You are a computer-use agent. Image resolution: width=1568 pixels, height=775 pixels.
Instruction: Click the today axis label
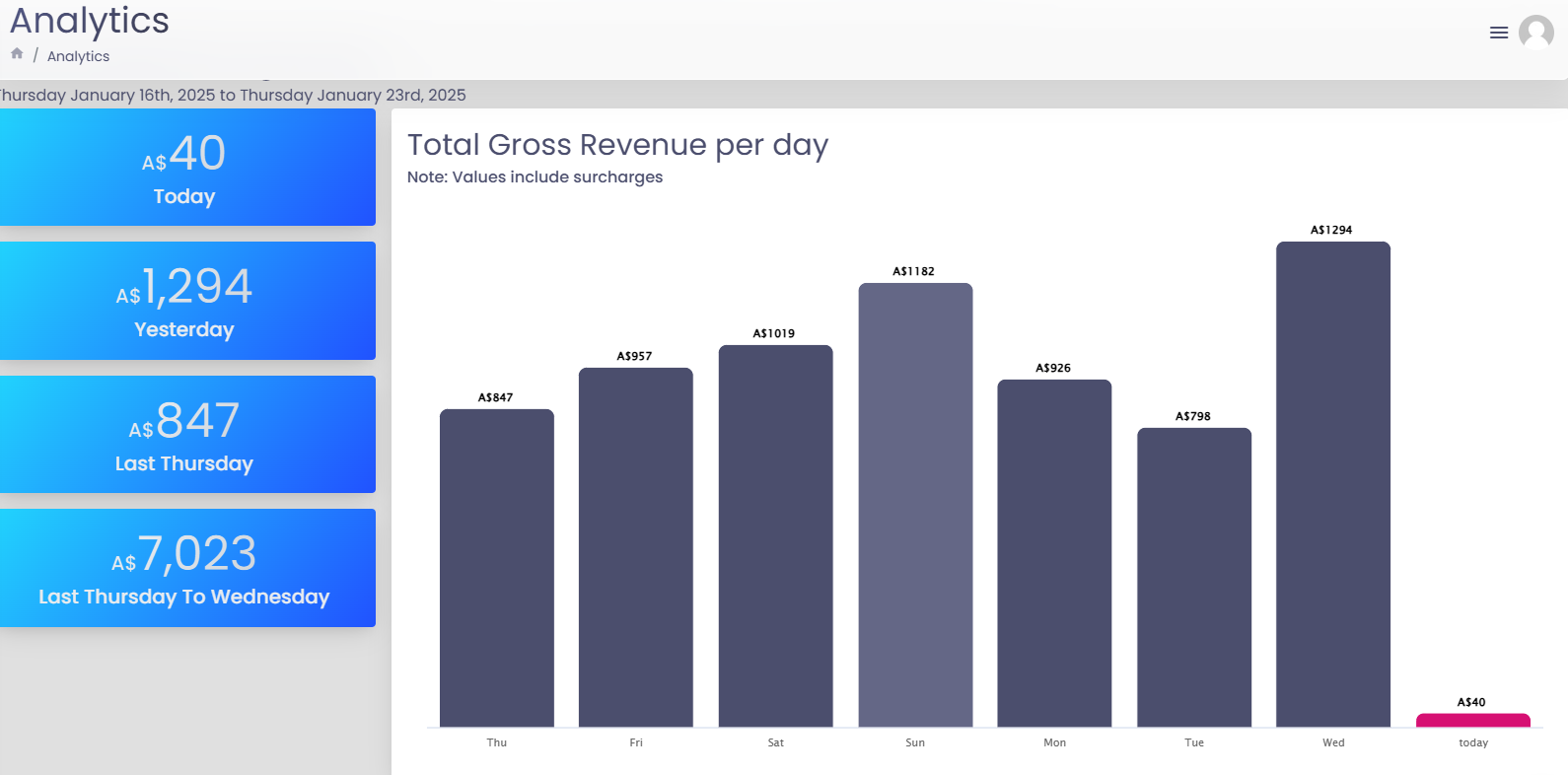1473,742
